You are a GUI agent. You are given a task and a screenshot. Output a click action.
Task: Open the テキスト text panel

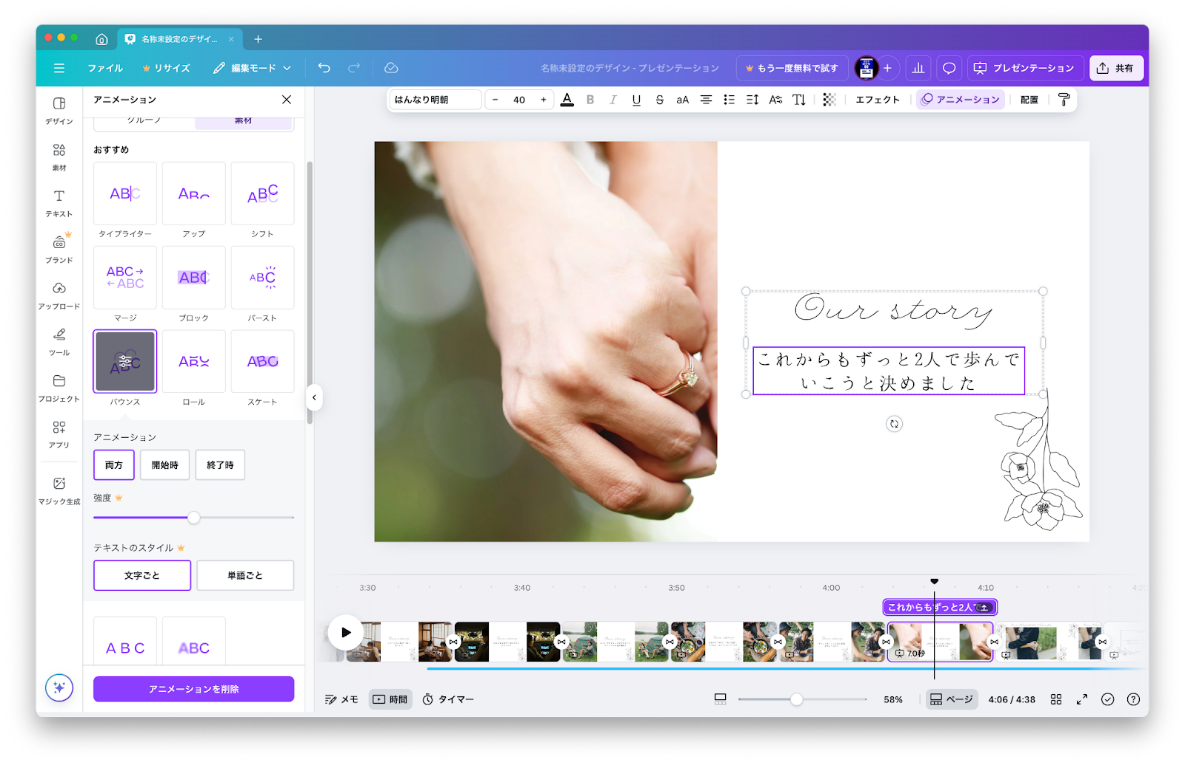coord(59,203)
